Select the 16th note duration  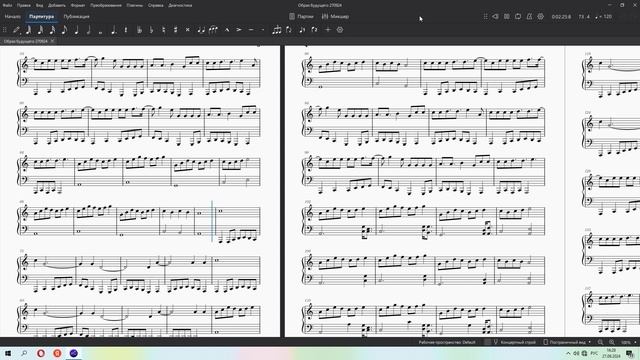tap(52, 29)
